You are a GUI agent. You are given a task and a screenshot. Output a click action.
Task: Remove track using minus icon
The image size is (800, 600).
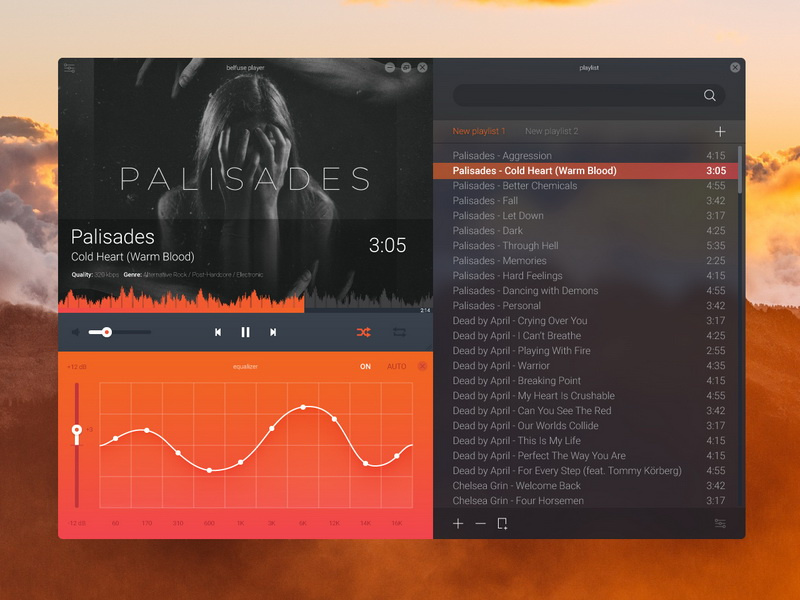(x=481, y=523)
